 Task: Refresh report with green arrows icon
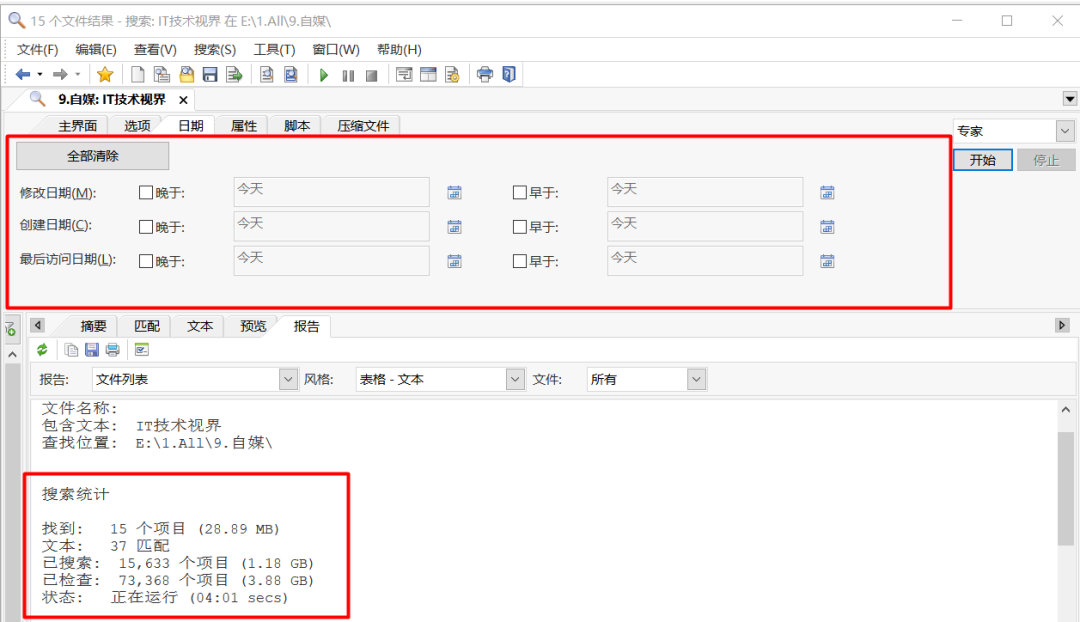click(43, 350)
